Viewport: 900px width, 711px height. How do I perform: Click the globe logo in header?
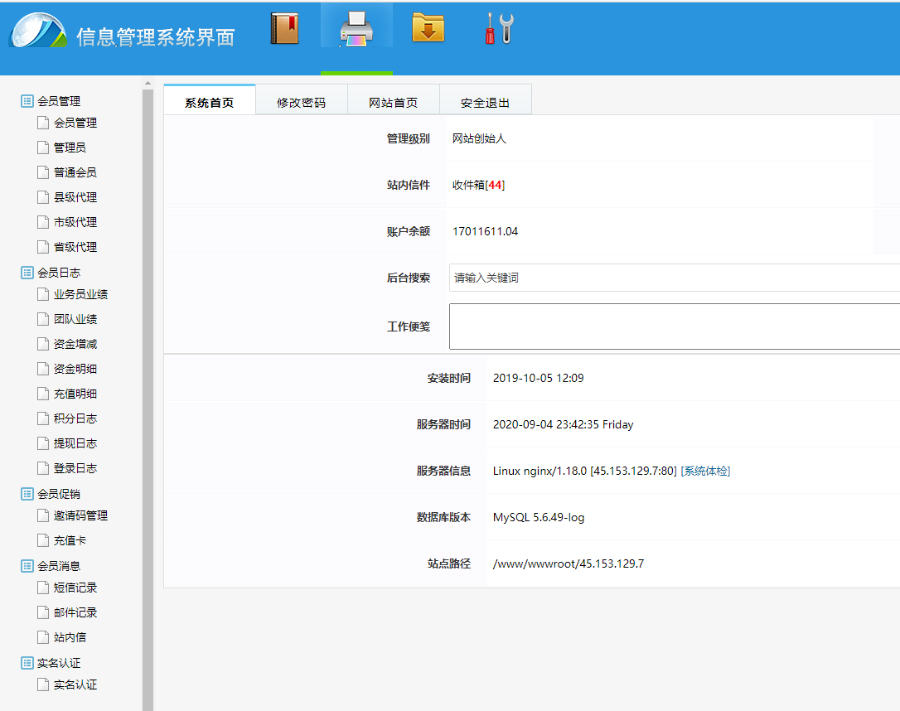38,31
